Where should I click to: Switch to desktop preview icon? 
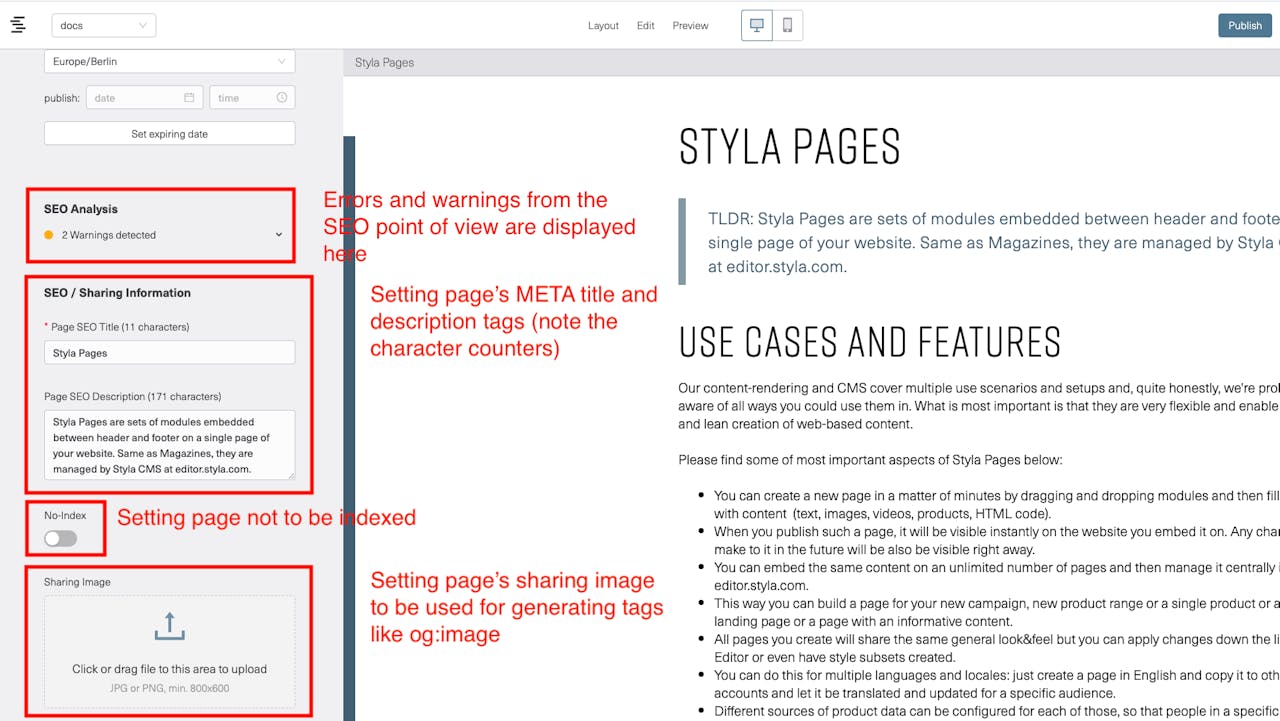pos(757,25)
